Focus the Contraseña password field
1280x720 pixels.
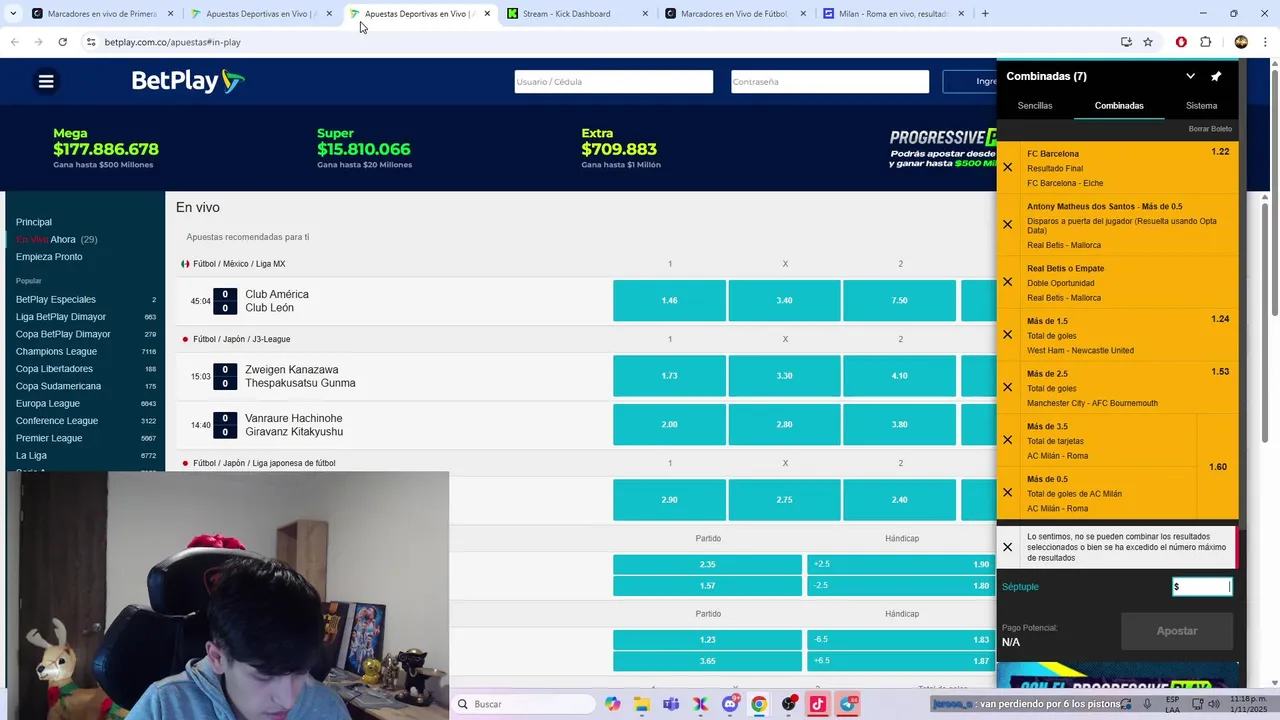[x=829, y=82]
